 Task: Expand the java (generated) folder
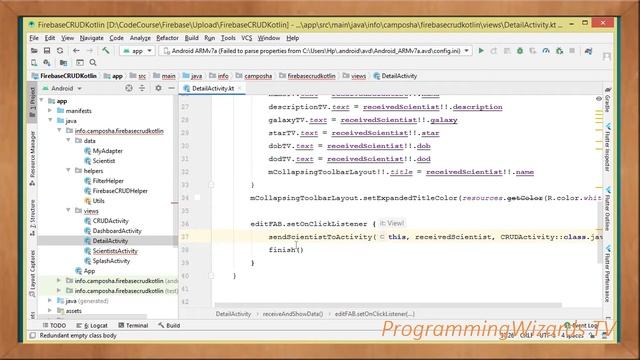click(50, 301)
